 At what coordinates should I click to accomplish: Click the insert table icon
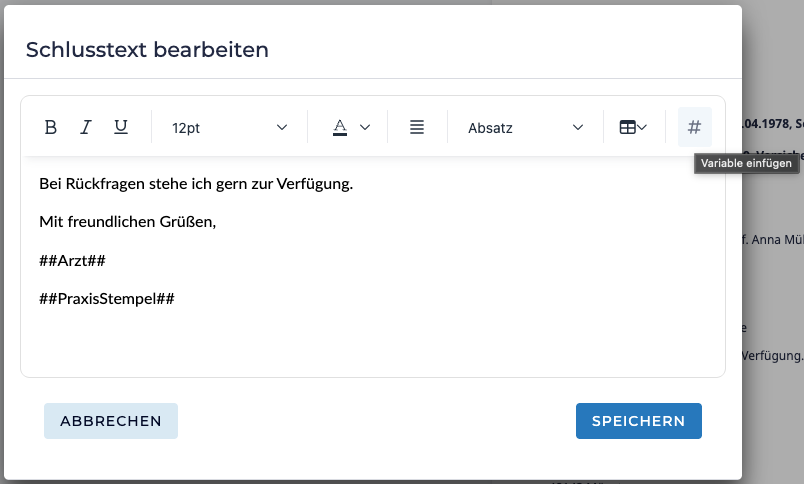pos(627,127)
